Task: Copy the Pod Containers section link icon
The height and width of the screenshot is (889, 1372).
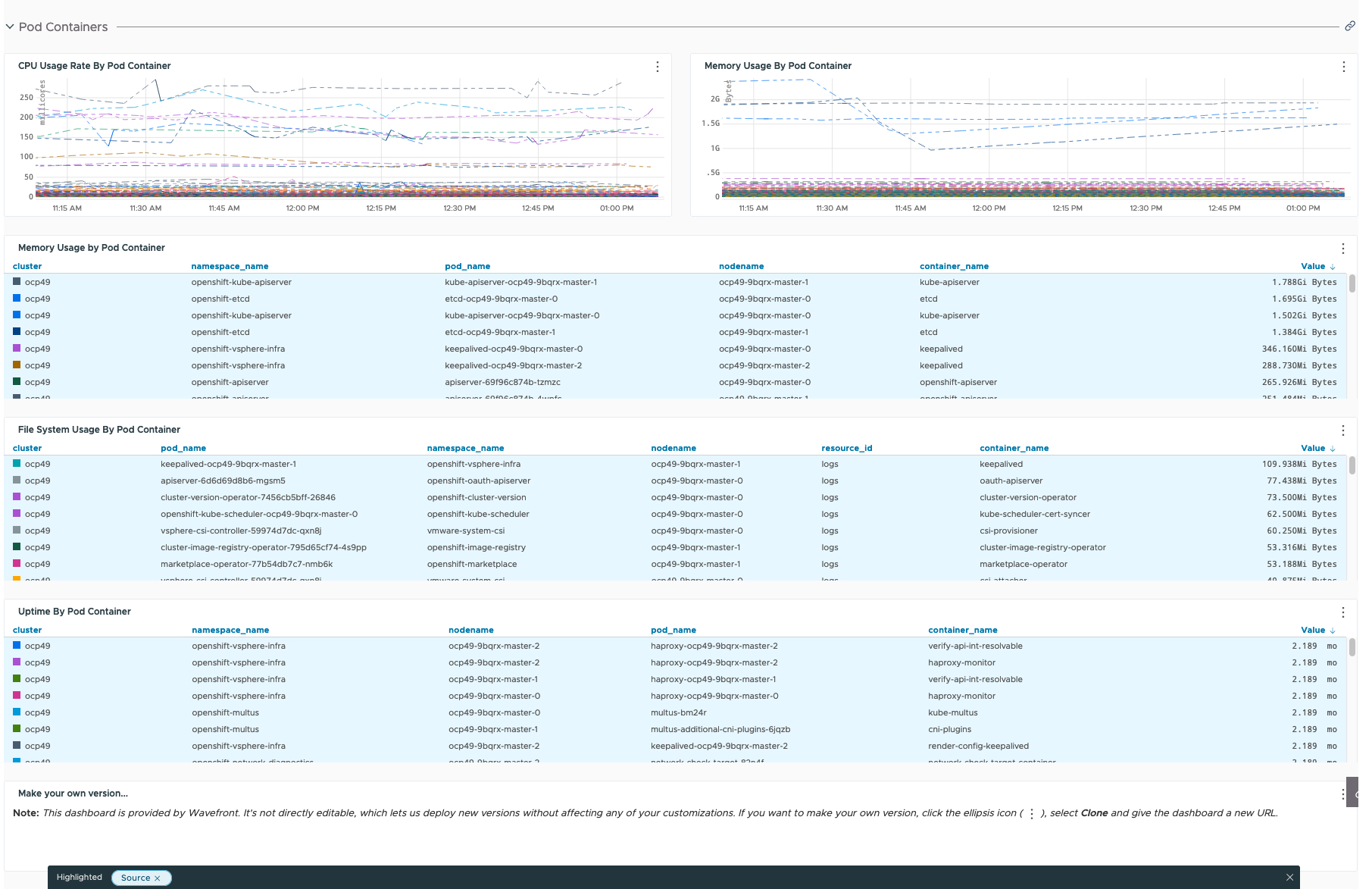Action: pyautogui.click(x=1350, y=27)
